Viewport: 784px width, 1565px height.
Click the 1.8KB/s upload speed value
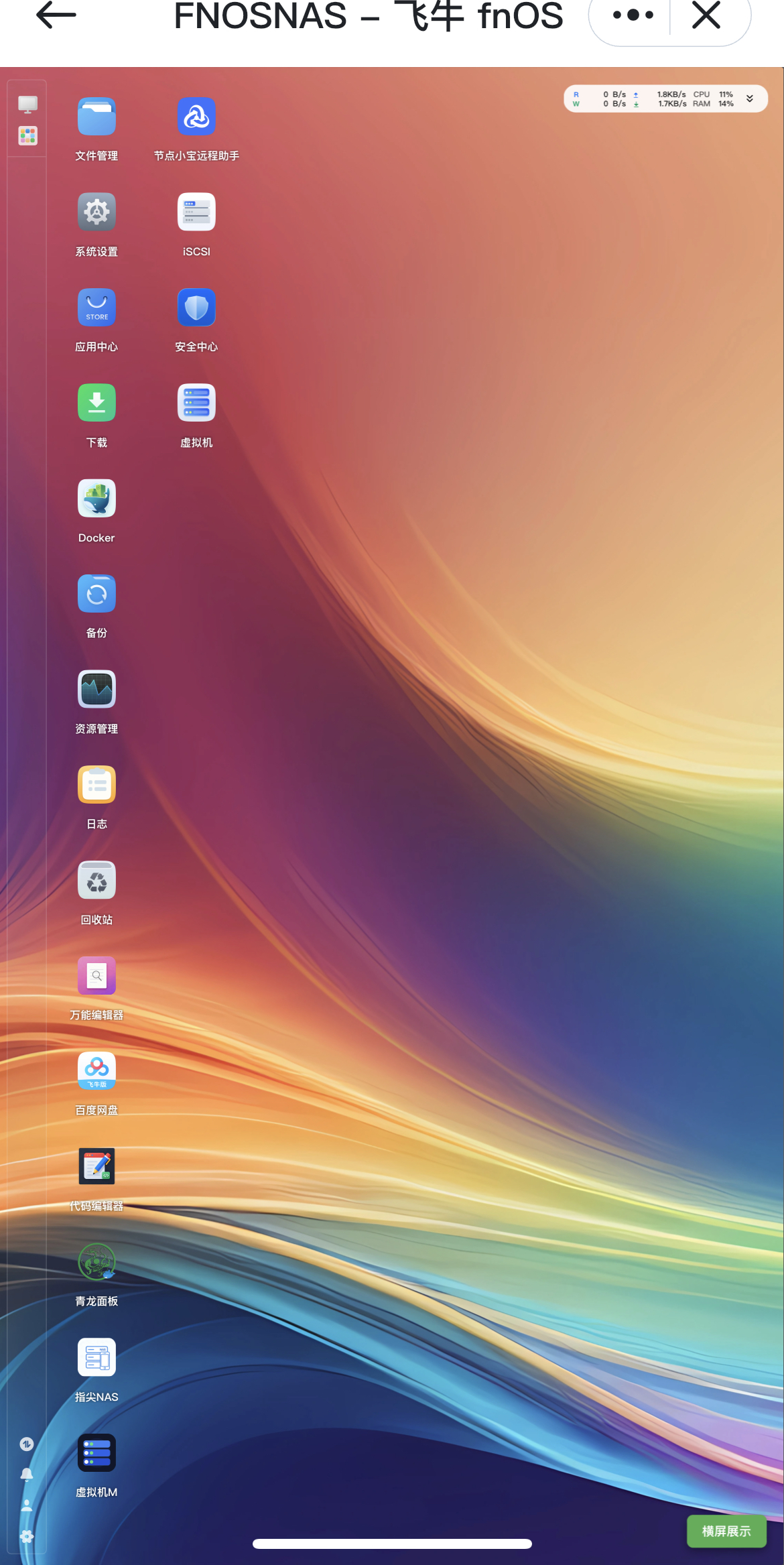[x=671, y=95]
